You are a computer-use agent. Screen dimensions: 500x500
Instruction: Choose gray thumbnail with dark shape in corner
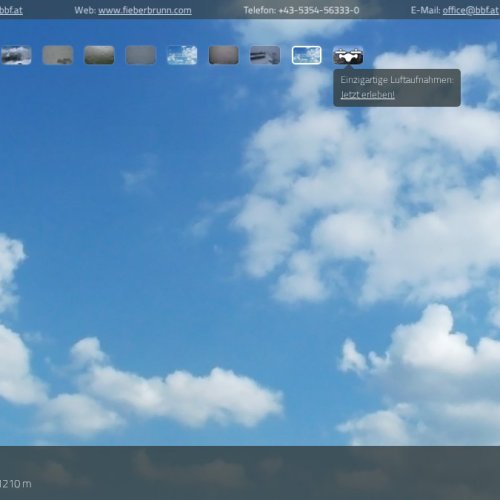(x=58, y=55)
